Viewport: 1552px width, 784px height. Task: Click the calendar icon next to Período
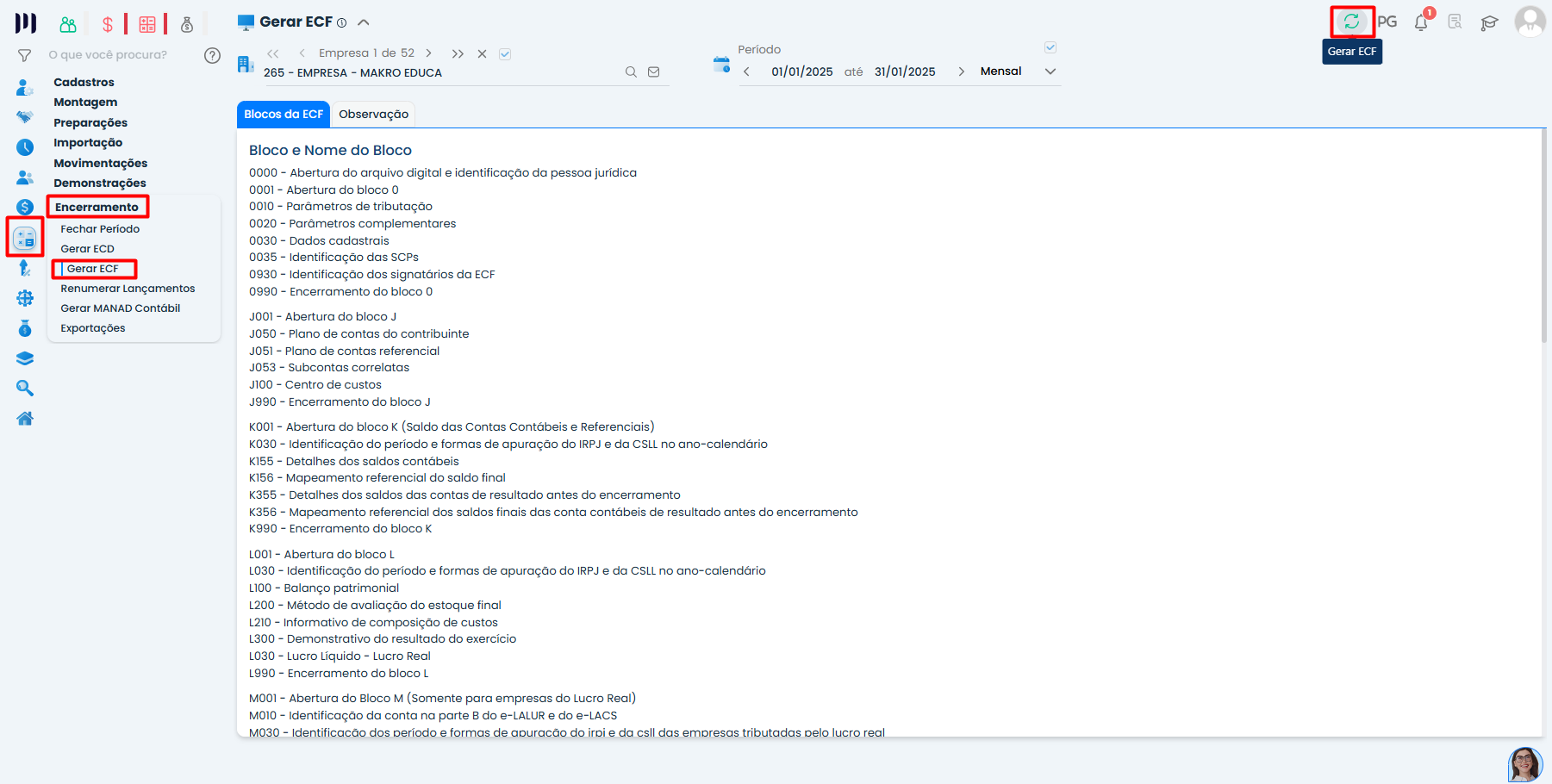[720, 64]
